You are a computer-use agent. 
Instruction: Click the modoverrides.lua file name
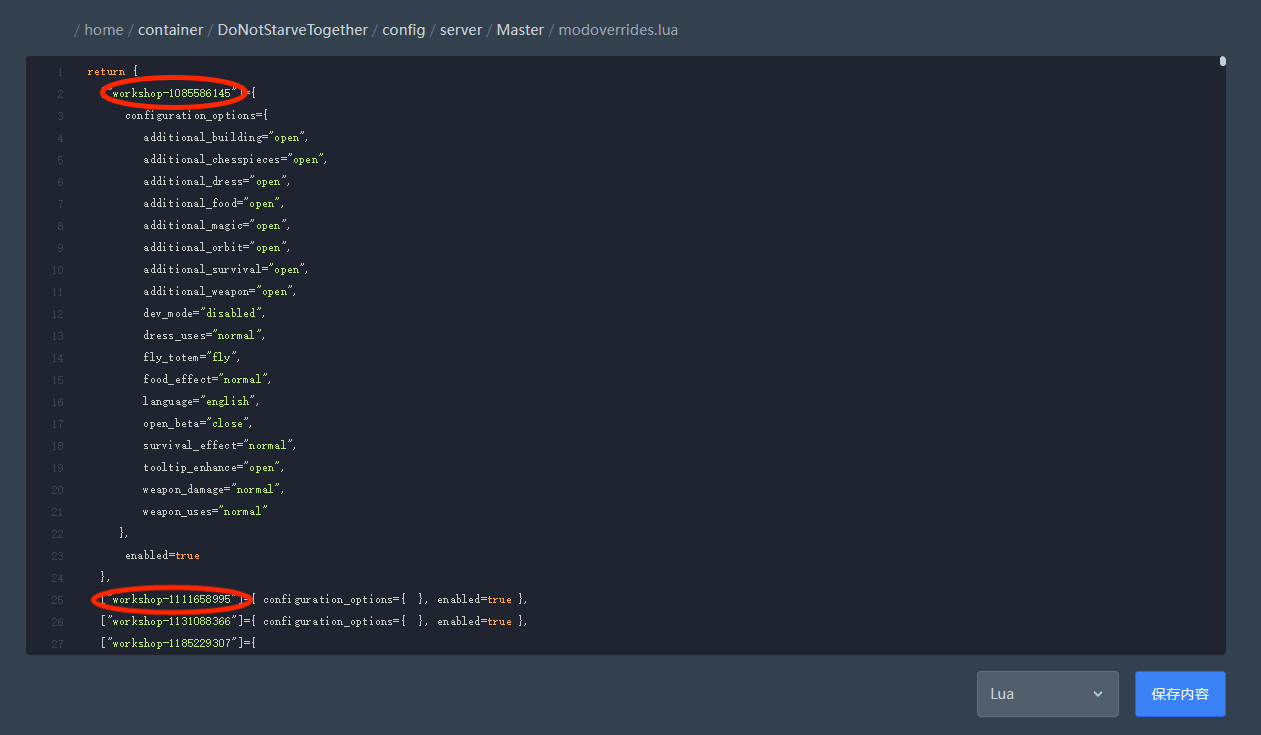pos(618,30)
